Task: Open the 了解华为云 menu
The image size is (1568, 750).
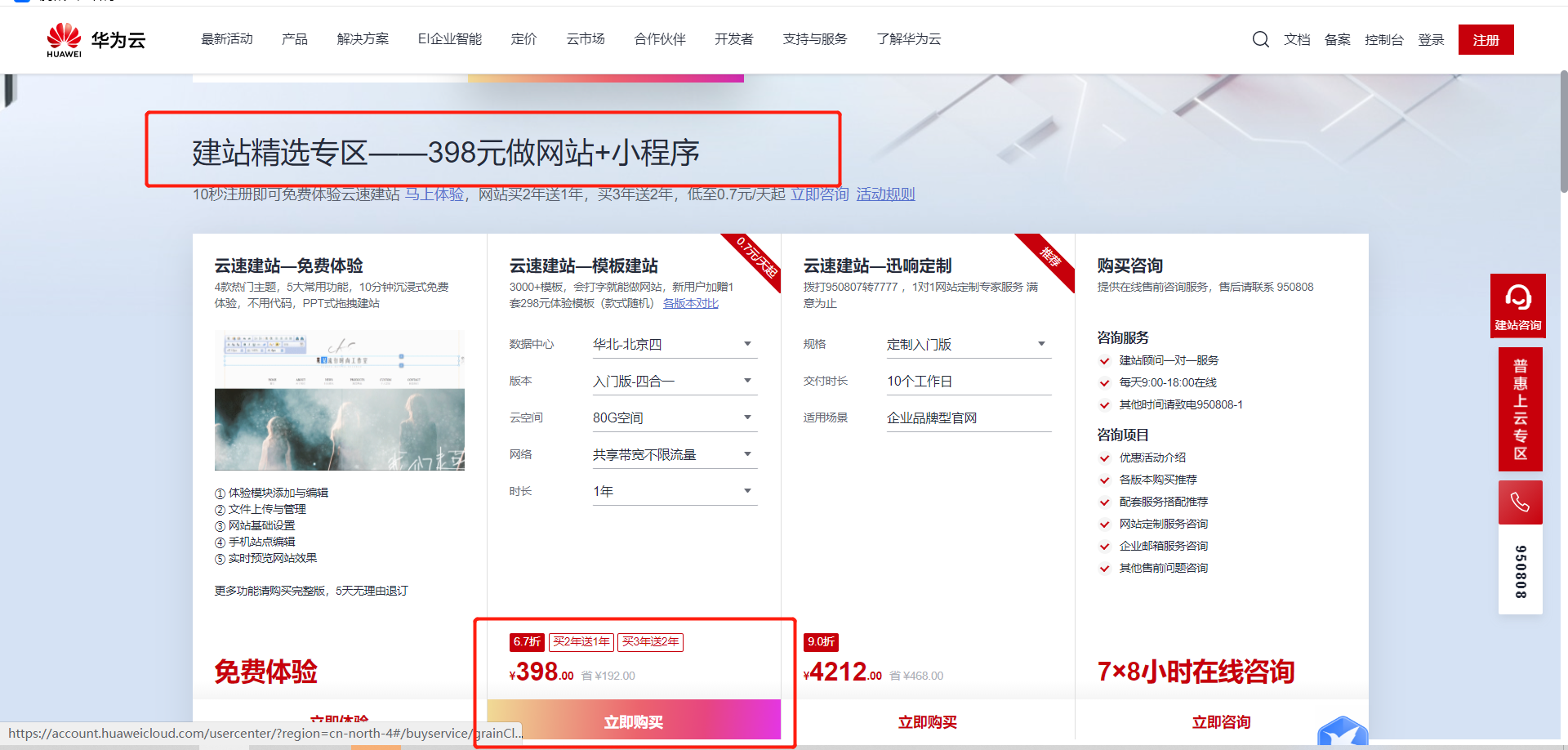Action: click(909, 39)
